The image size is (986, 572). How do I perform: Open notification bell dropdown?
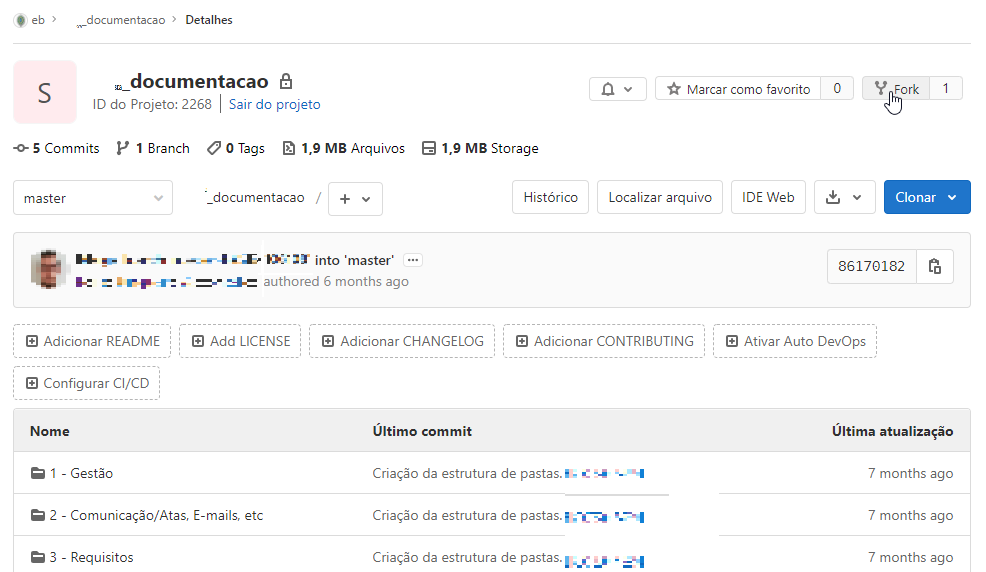(x=618, y=89)
